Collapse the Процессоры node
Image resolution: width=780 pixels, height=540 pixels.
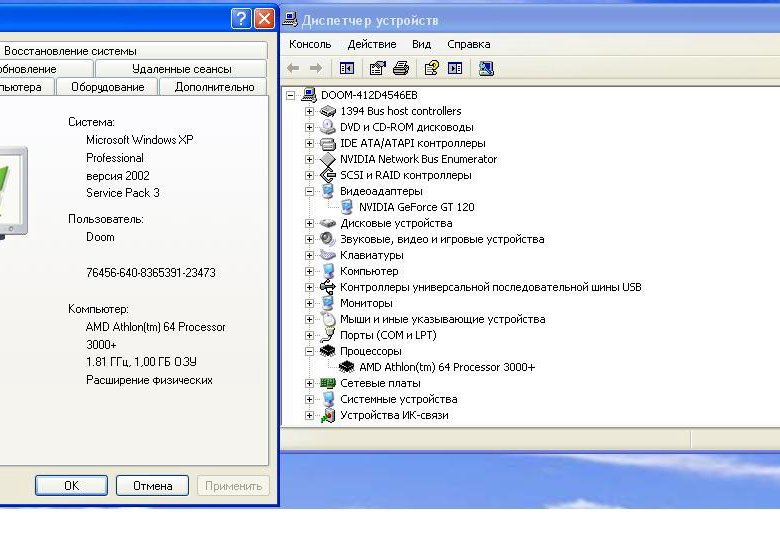(x=309, y=351)
